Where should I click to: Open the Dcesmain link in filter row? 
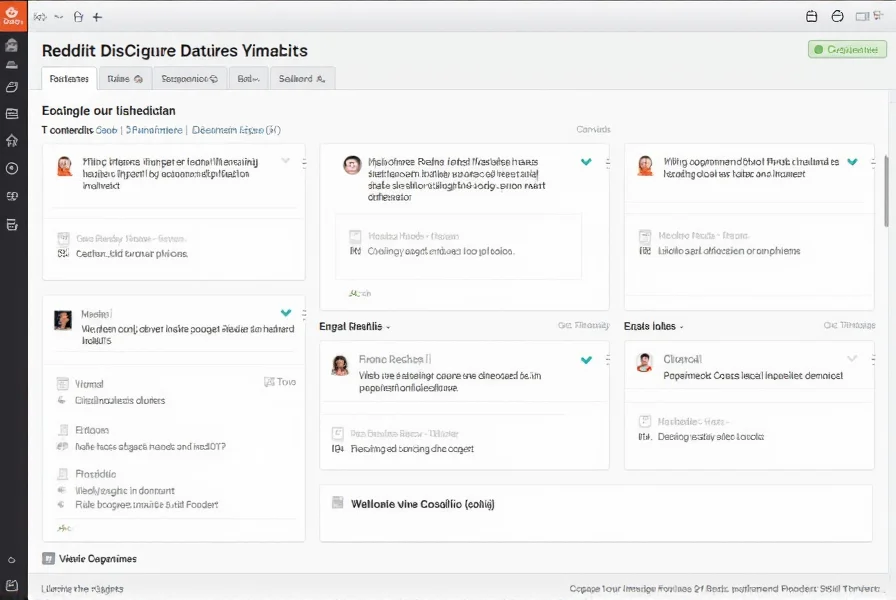pos(235,130)
